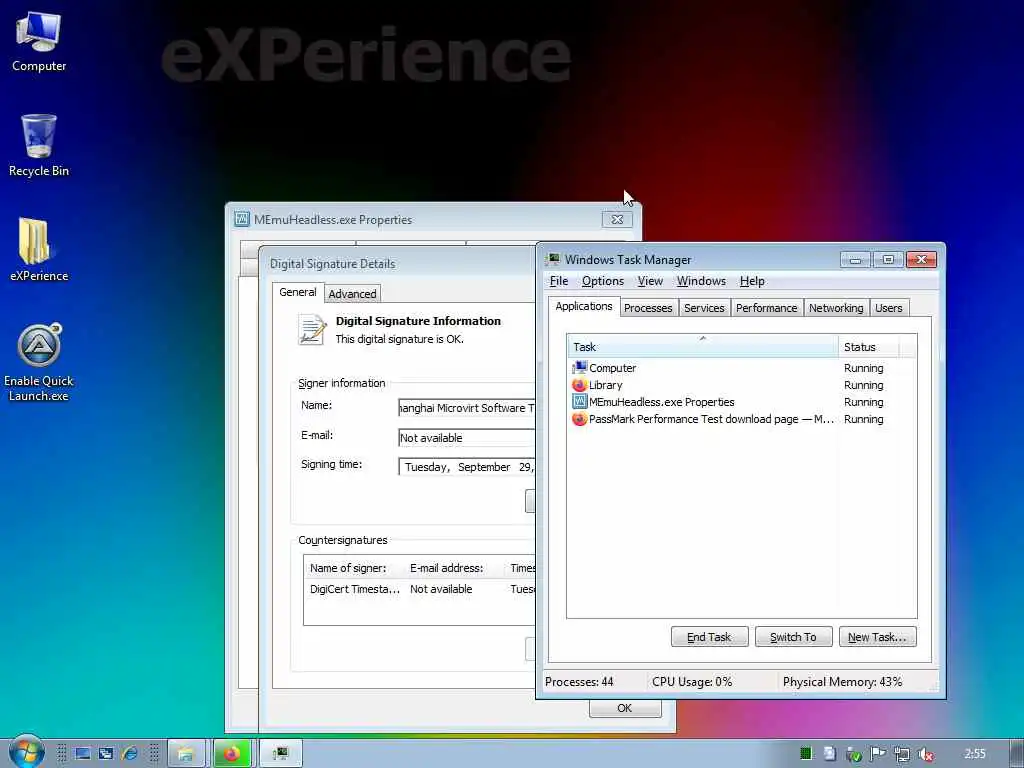Click the muted volume tray icon
1024x768 pixels.
click(925, 754)
